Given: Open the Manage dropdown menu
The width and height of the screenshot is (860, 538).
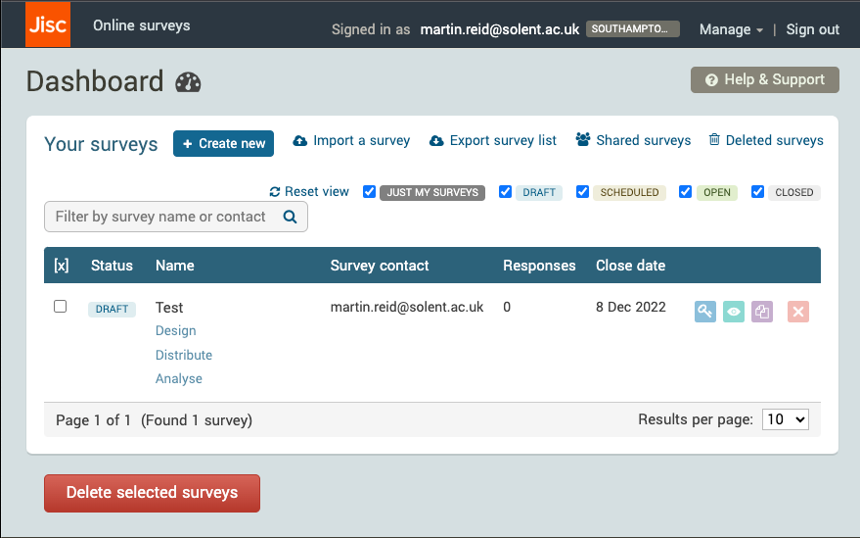Looking at the screenshot, I should pyautogui.click(x=731, y=30).
